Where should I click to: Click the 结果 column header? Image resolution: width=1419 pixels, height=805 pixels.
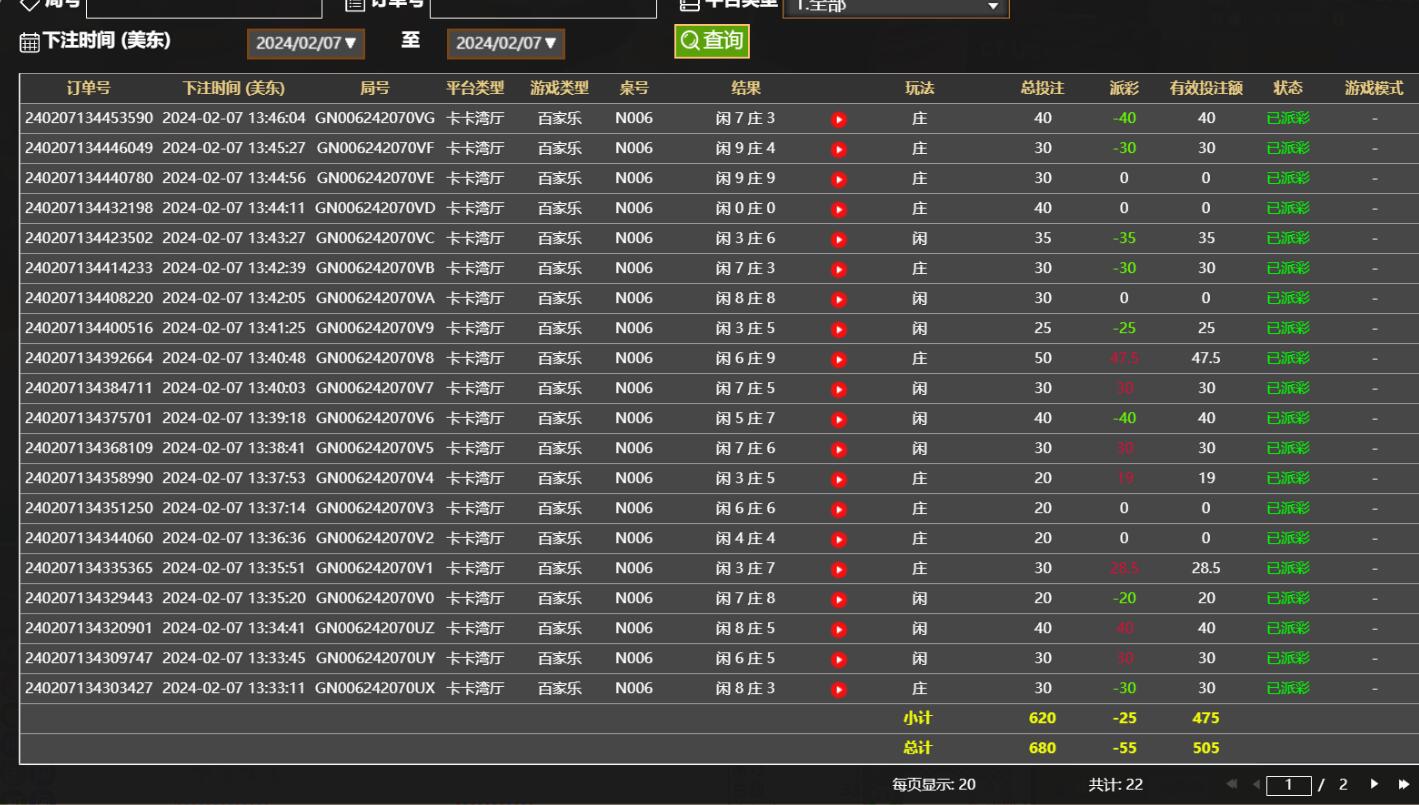point(746,88)
